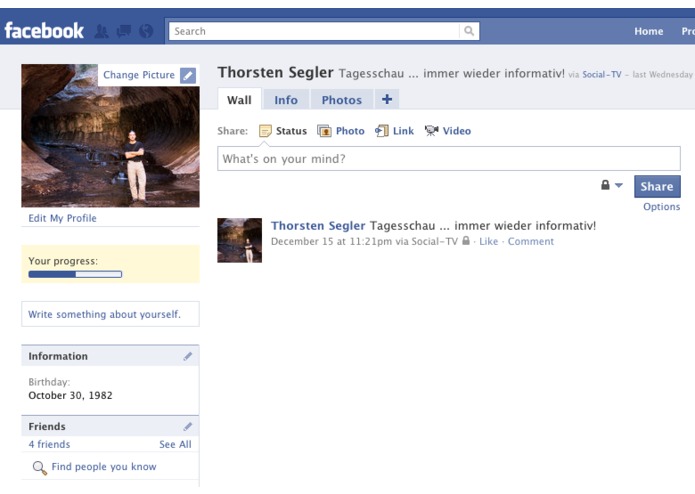The height and width of the screenshot is (494, 695).
Task: Select Video share option label
Action: [x=457, y=131]
